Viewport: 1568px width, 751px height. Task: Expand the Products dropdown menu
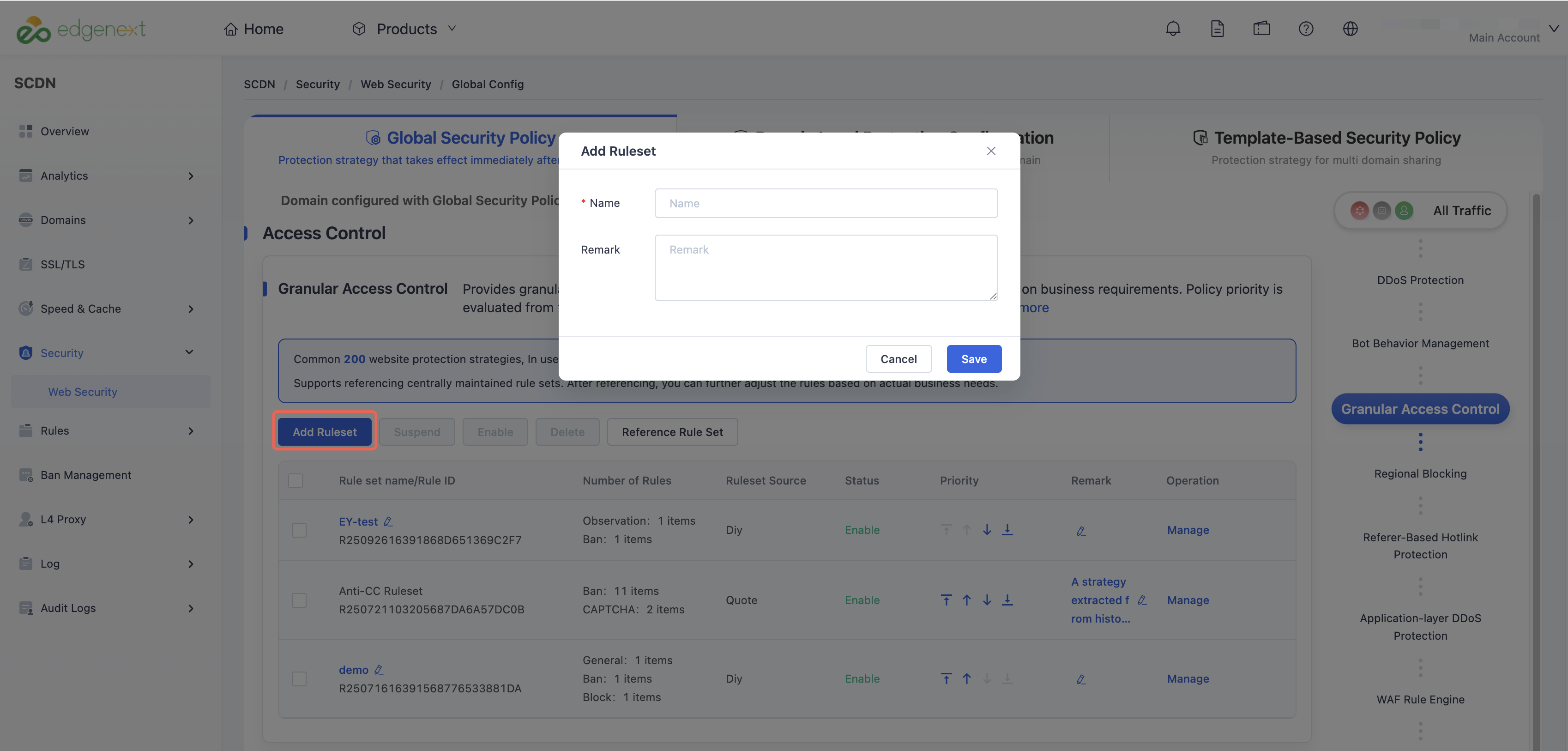[404, 29]
